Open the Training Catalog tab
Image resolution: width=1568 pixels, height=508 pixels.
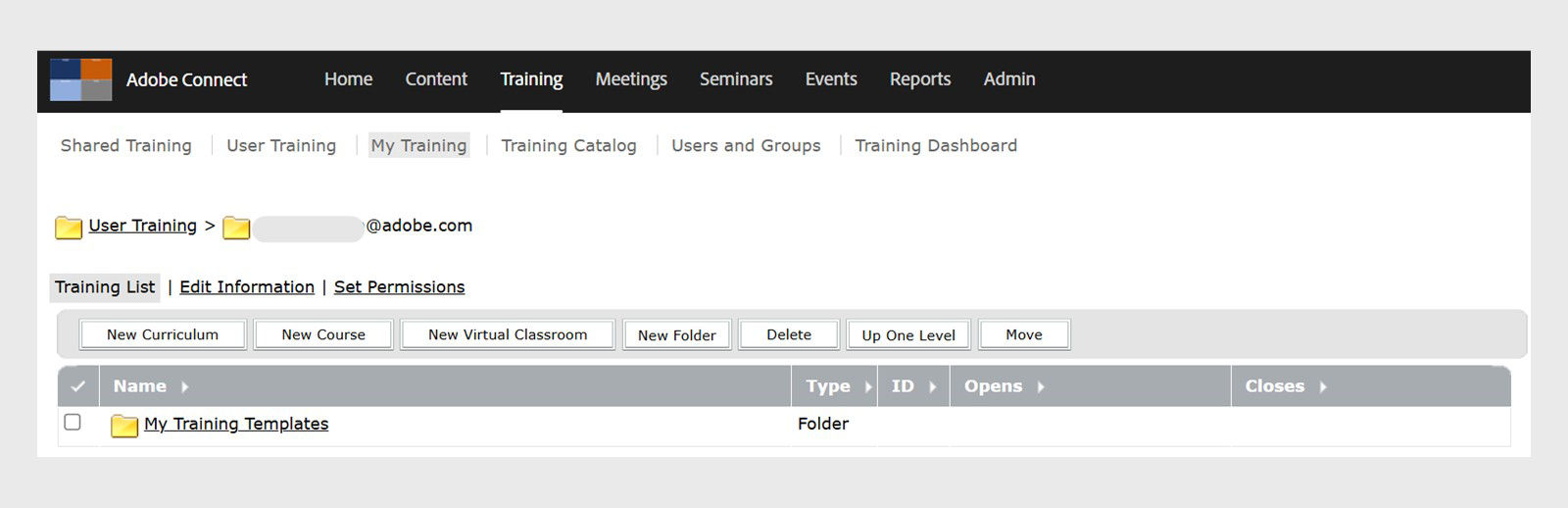click(568, 145)
